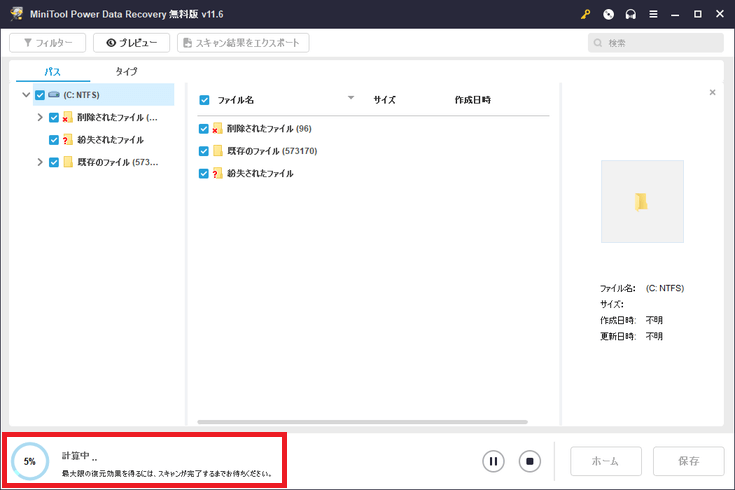Image resolution: width=735 pixels, height=490 pixels.
Task: Click the 5% scan progress circle
Action: pos(30,461)
